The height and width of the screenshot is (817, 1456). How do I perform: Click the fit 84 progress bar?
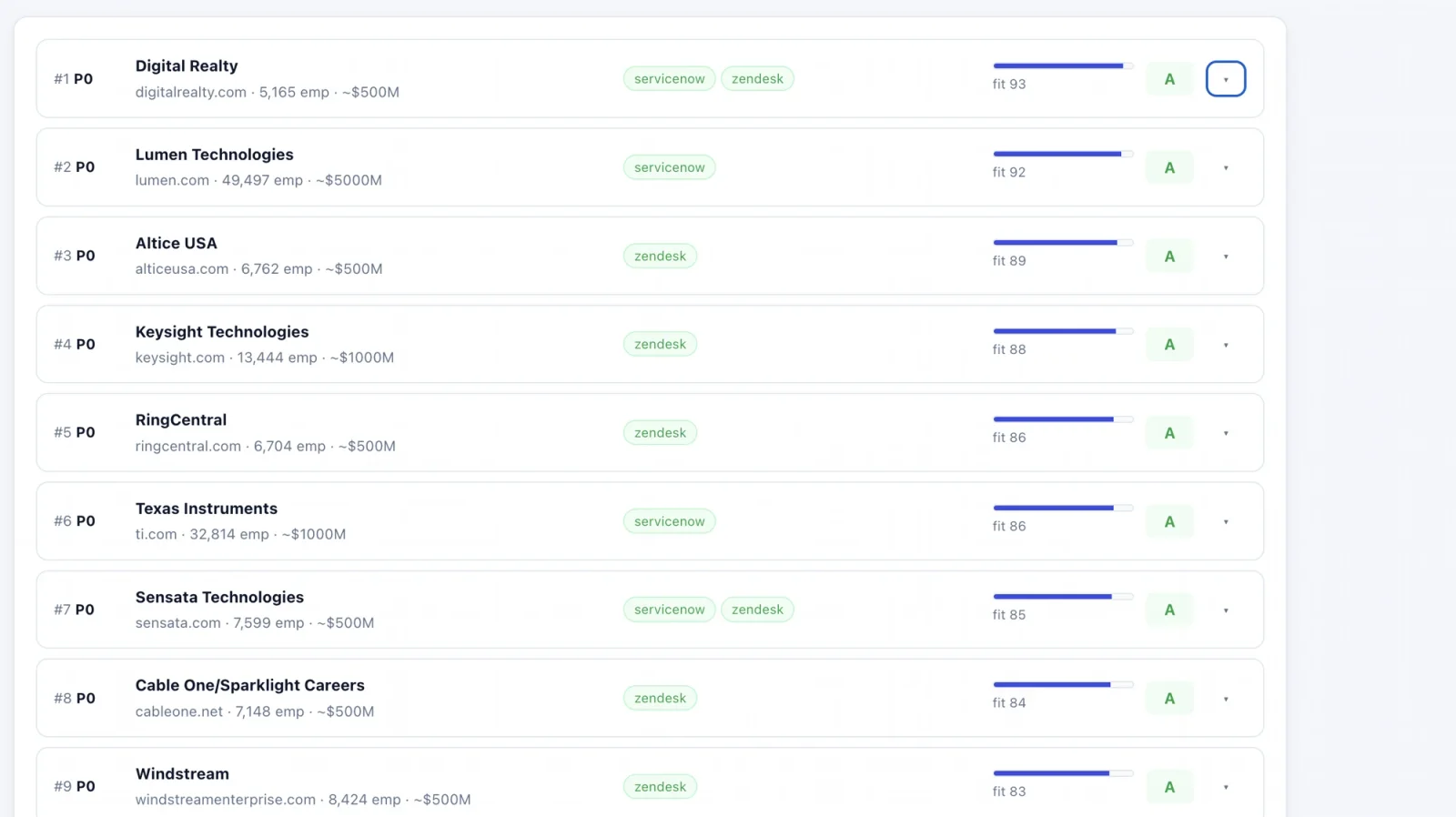tap(1063, 685)
